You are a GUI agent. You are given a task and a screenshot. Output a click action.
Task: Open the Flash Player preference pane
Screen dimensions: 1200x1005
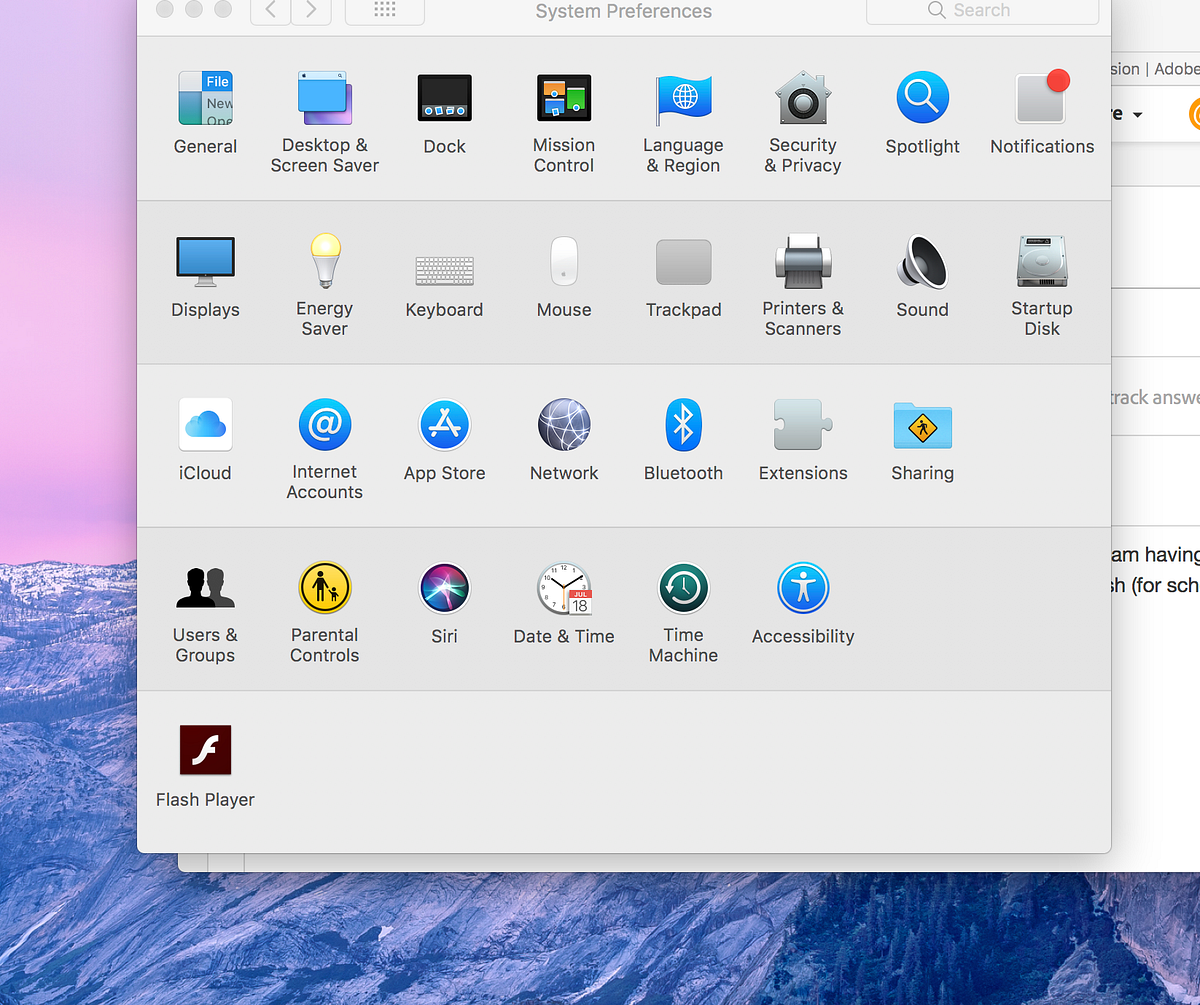tap(205, 750)
